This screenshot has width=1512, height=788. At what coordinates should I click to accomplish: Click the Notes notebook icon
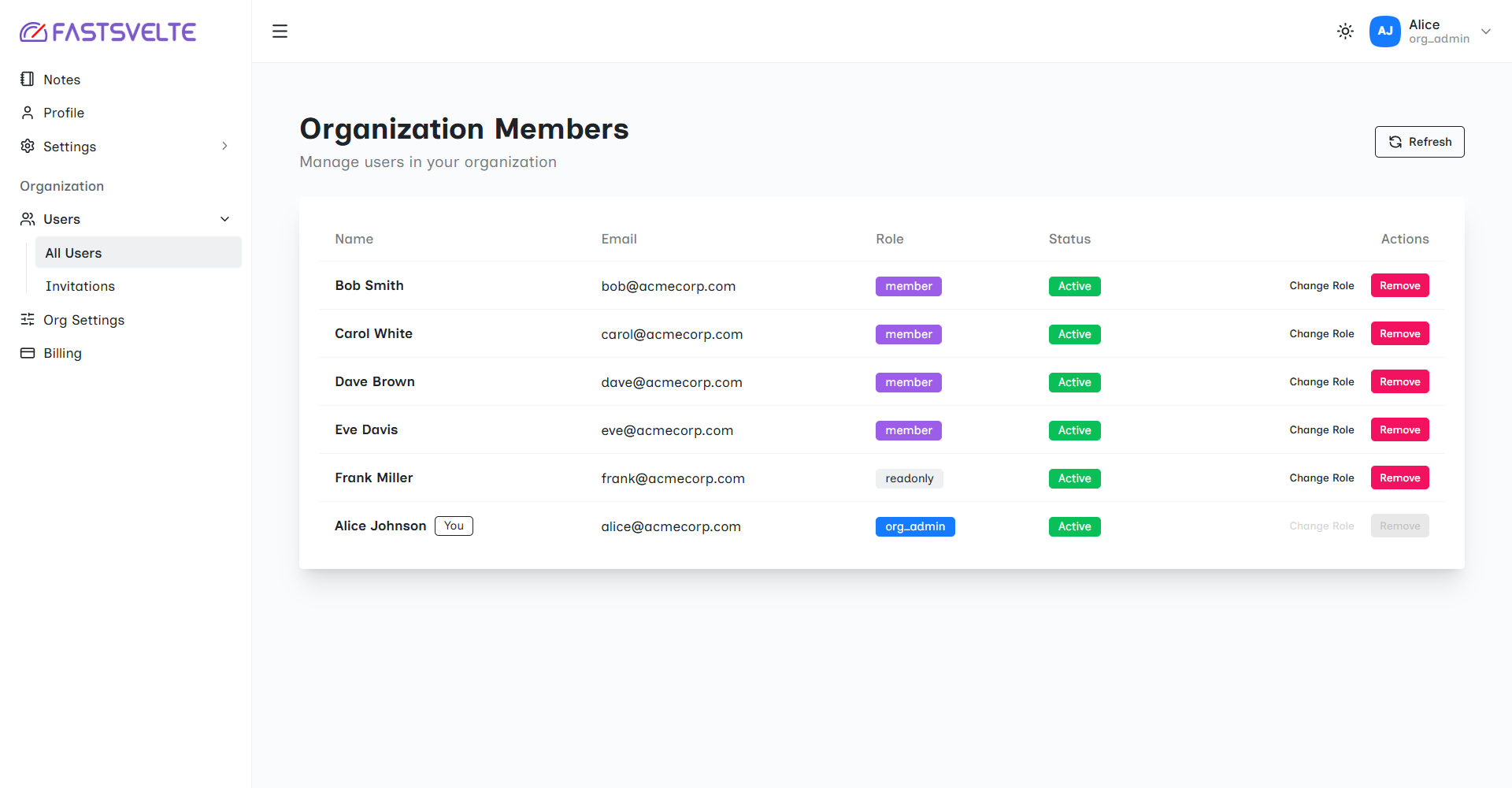tap(28, 79)
